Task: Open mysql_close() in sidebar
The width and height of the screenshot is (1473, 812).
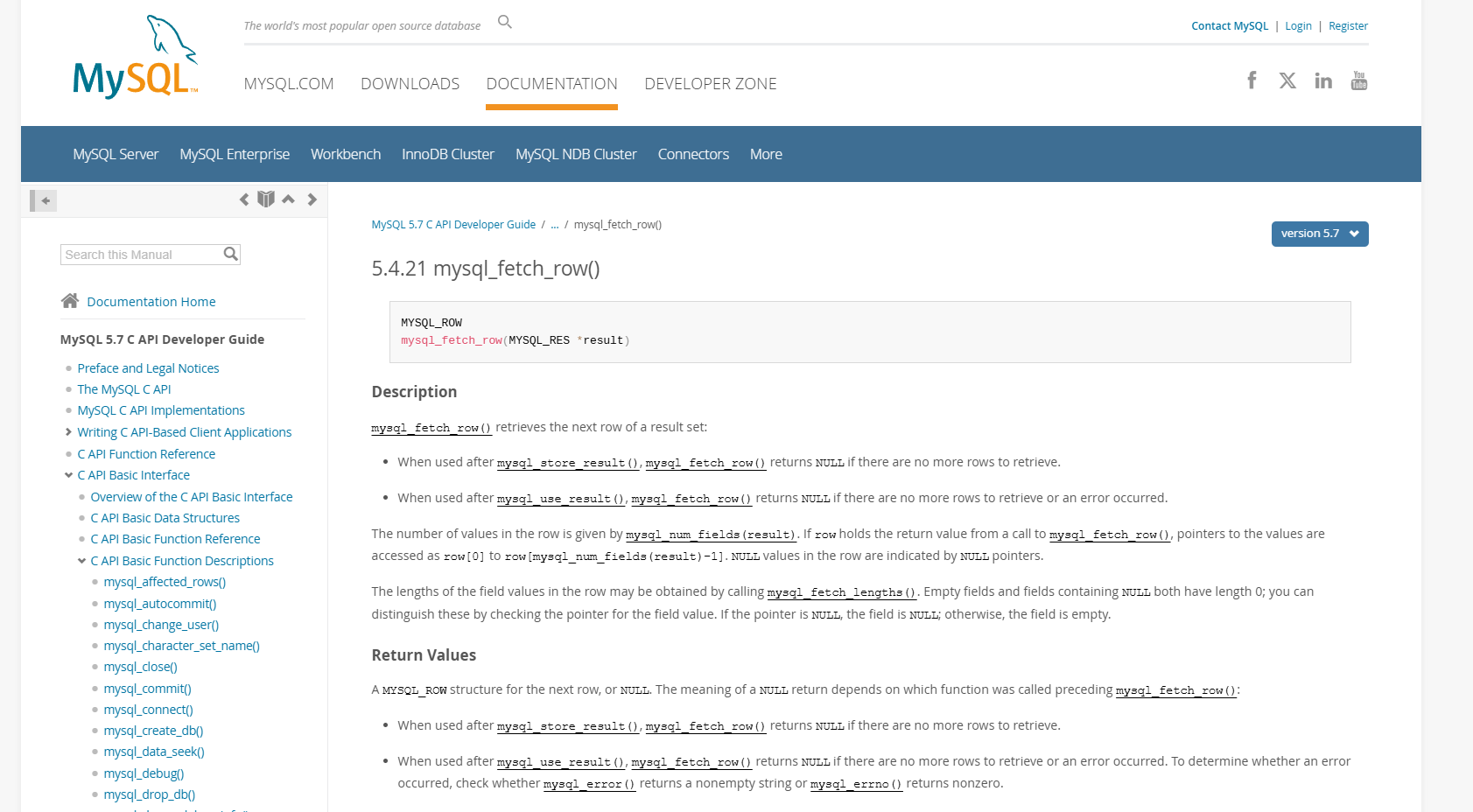Action: click(140, 667)
